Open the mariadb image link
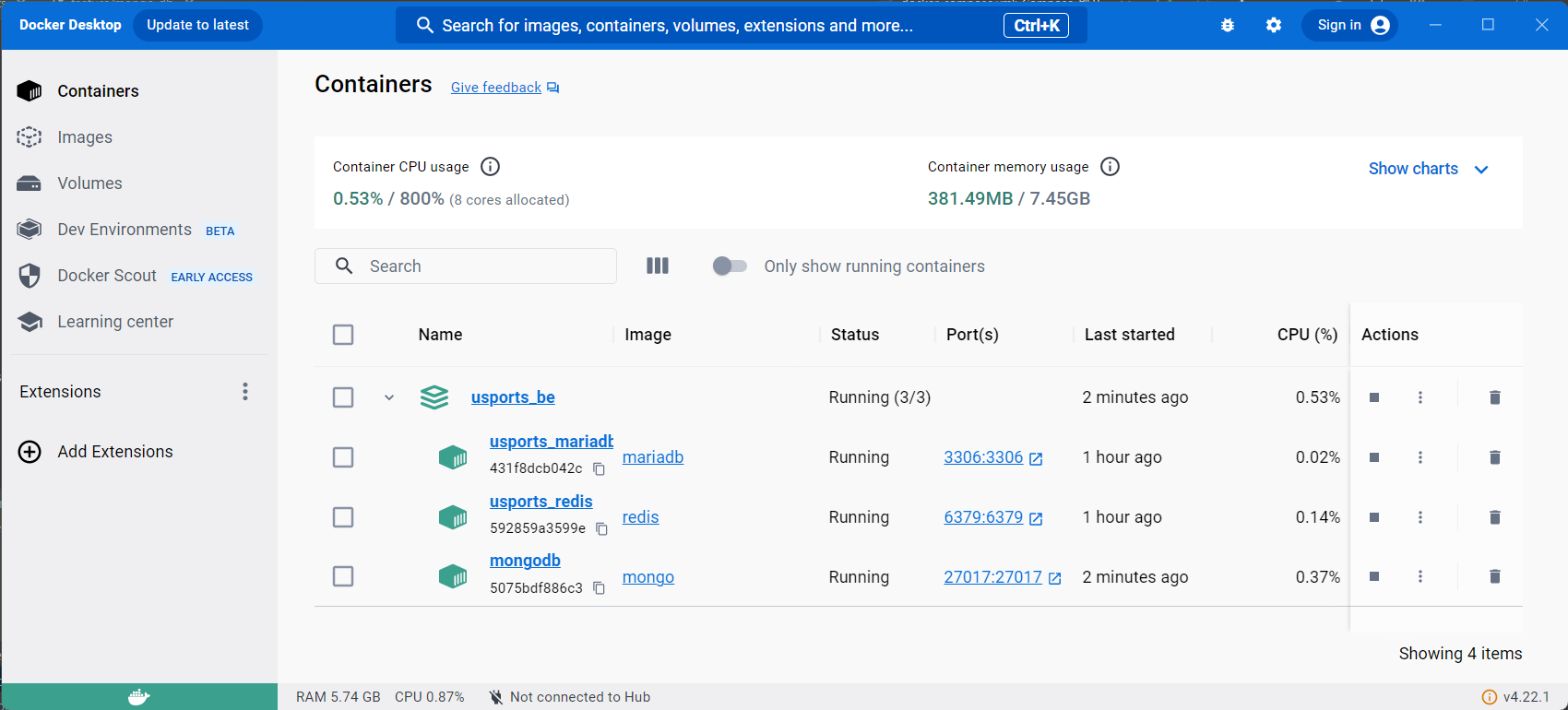 [x=653, y=457]
